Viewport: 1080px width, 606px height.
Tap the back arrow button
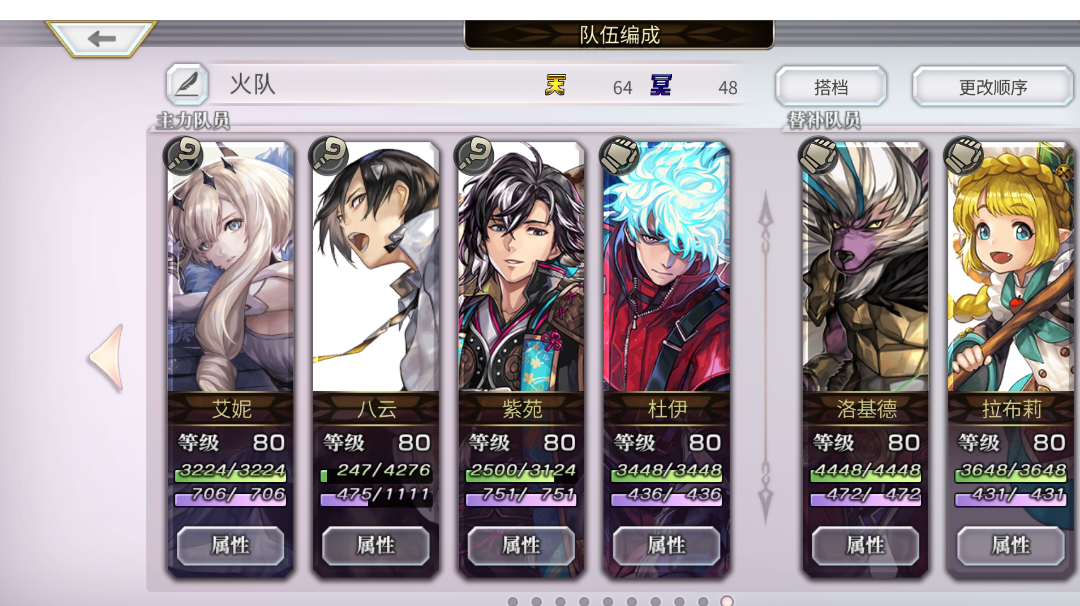point(101,38)
